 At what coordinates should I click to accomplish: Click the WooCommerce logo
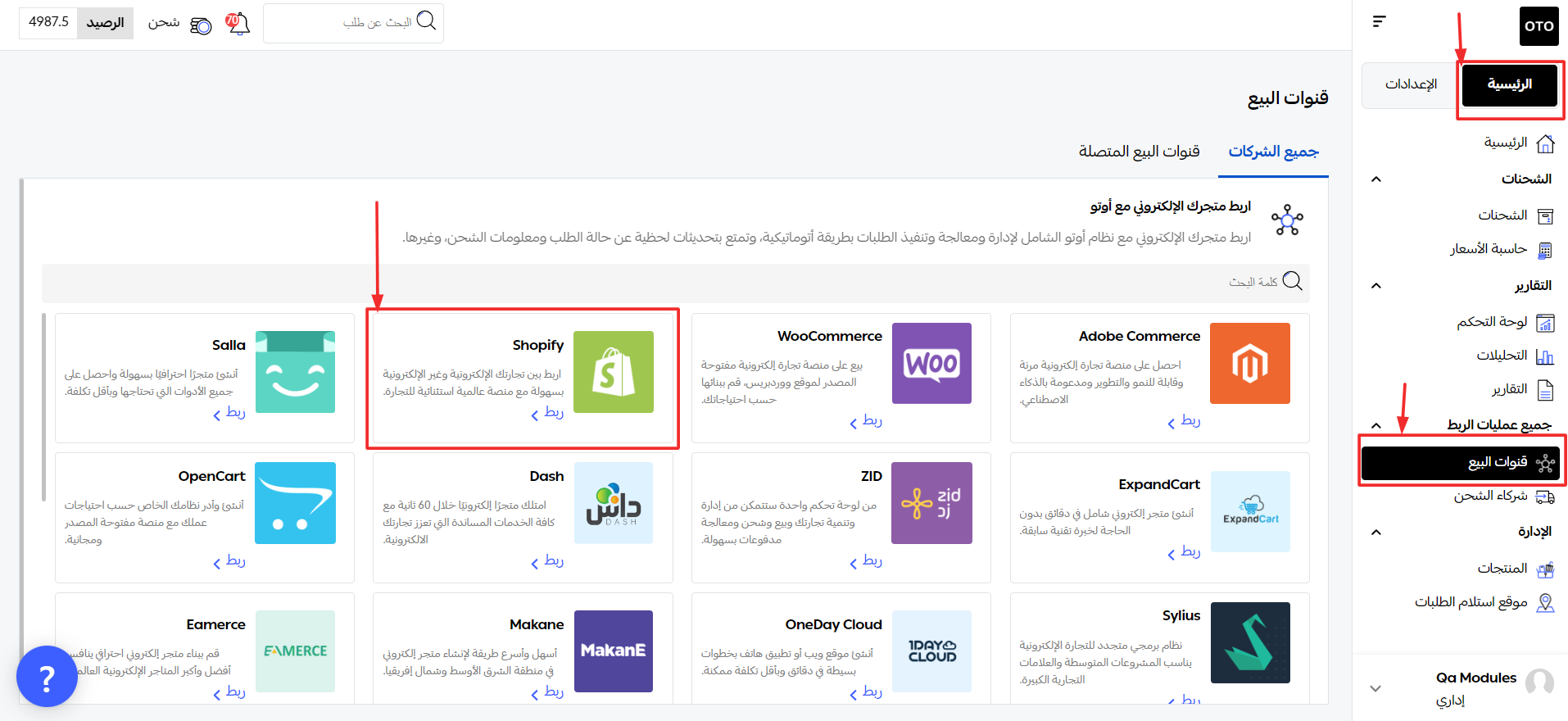click(931, 363)
